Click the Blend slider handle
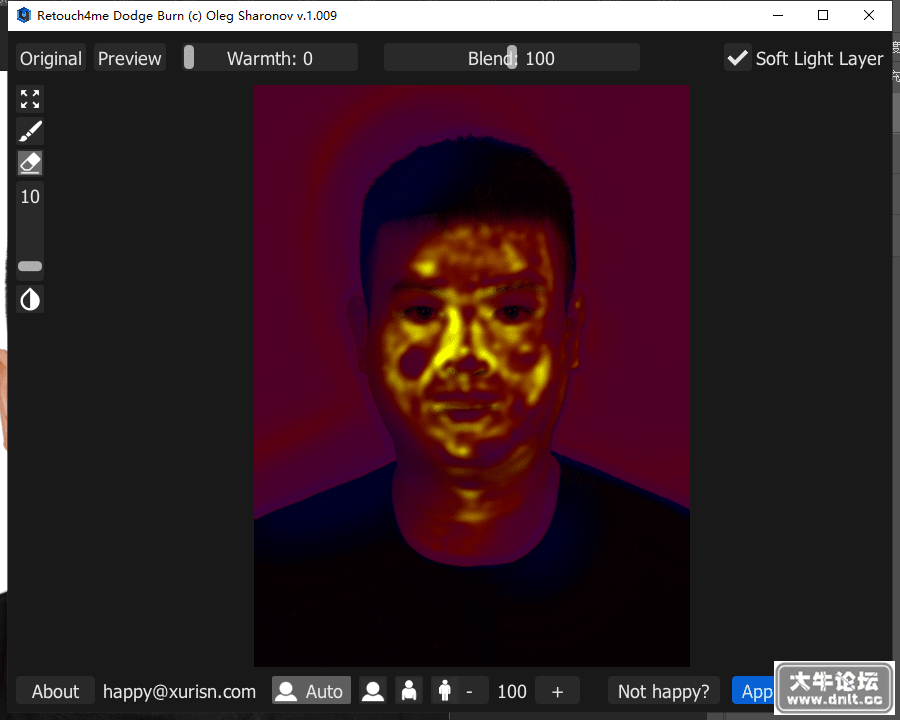The image size is (900, 720). click(x=512, y=58)
